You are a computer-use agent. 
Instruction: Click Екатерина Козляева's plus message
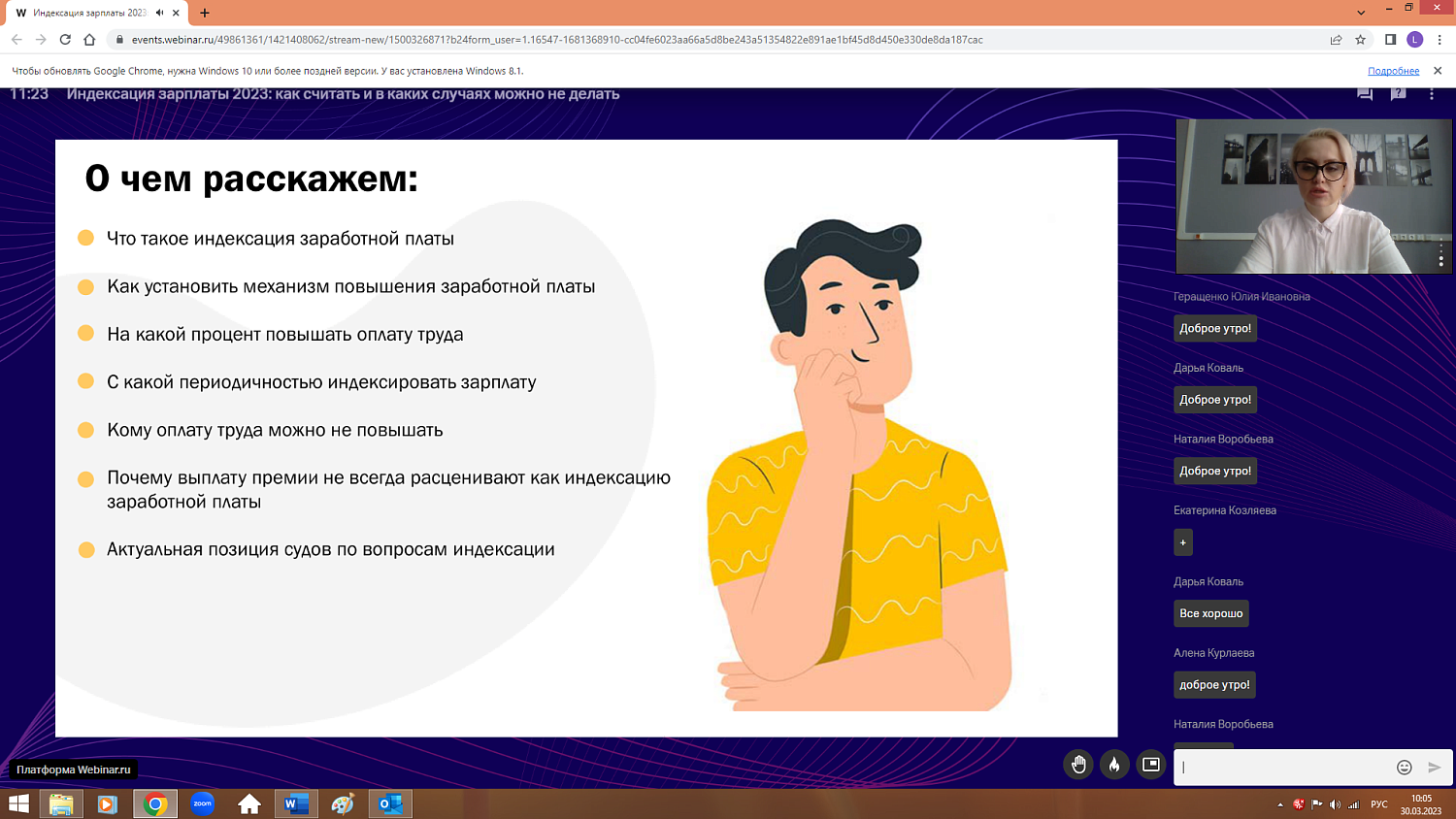coord(1182,542)
